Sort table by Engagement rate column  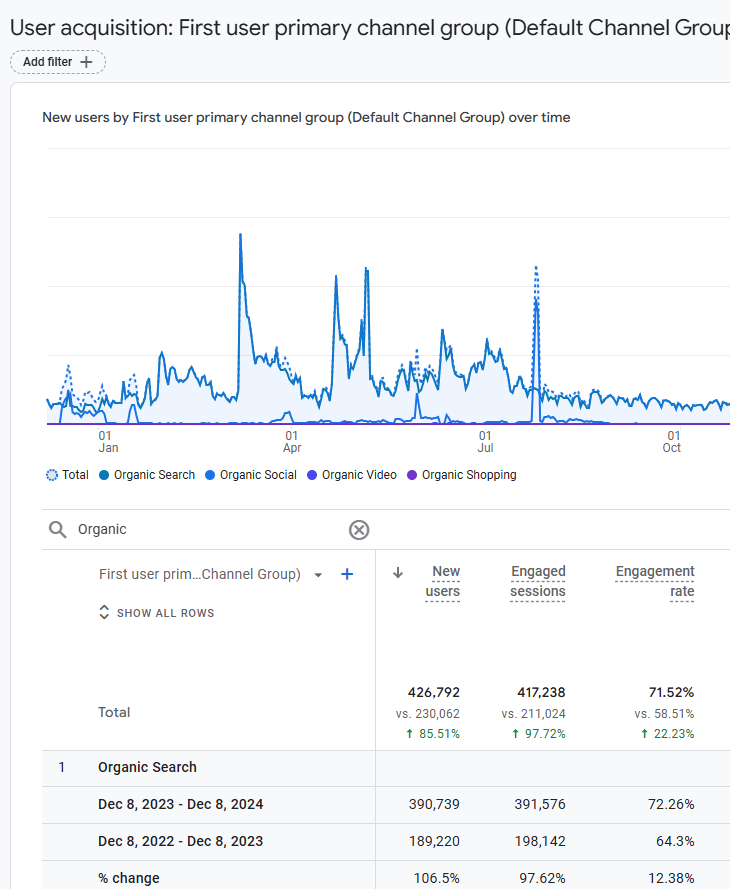click(x=655, y=581)
